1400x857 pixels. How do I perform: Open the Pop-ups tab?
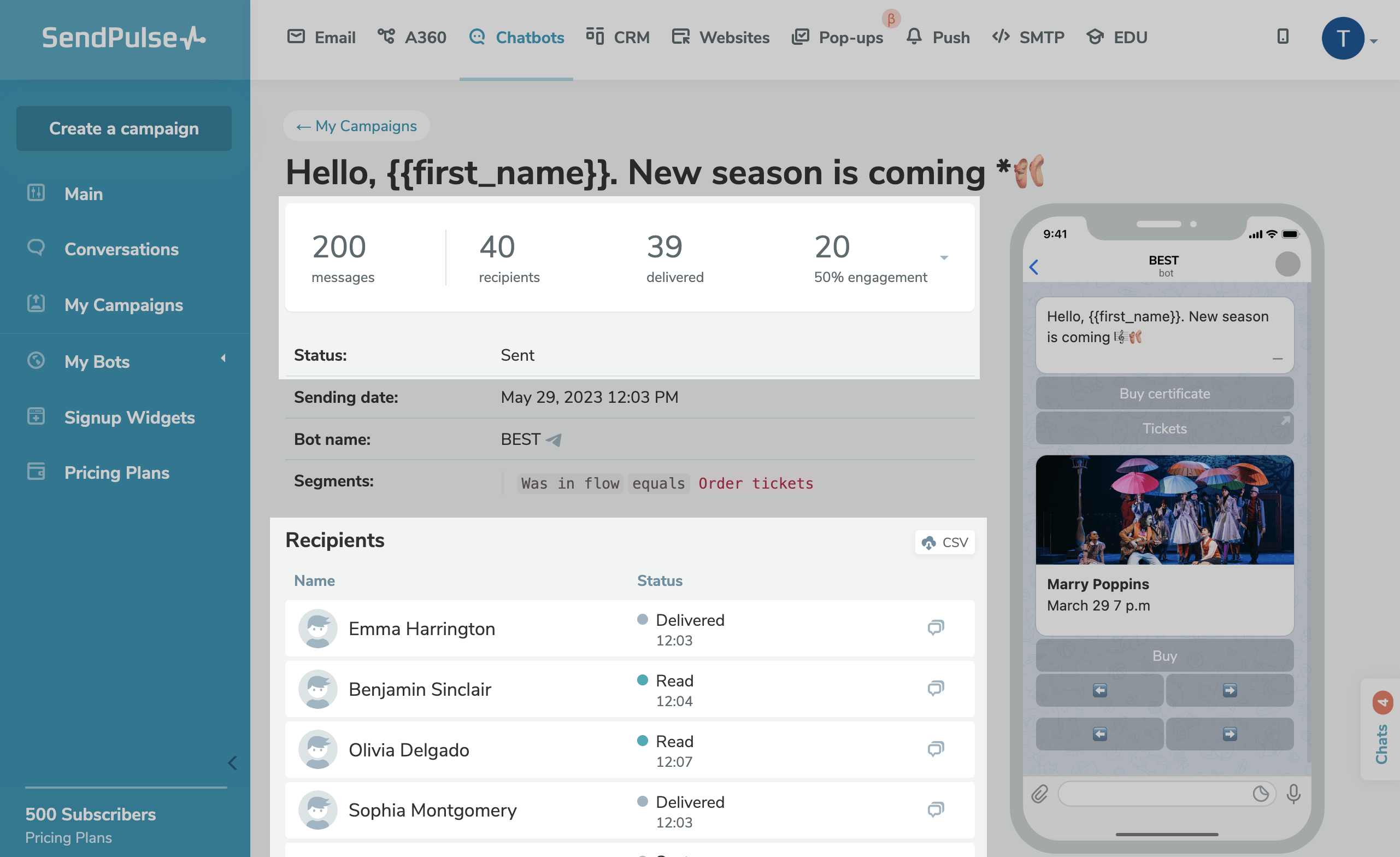coord(838,38)
